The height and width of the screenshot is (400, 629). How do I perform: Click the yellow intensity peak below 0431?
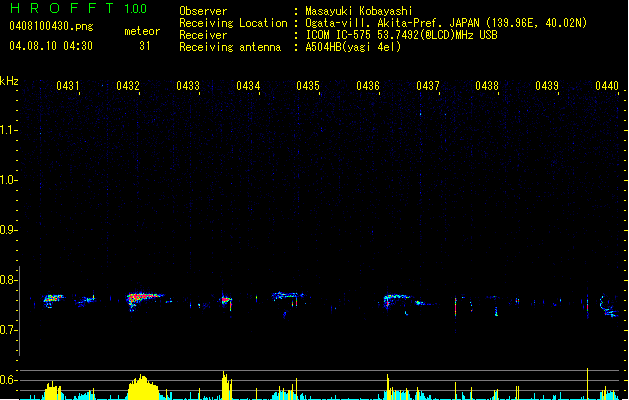(53, 390)
